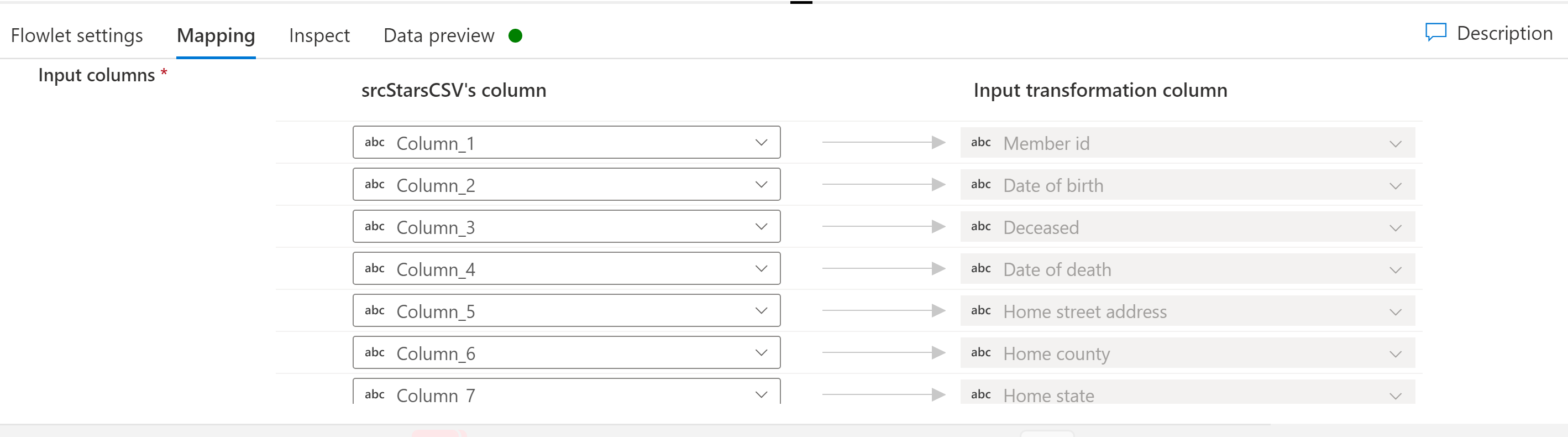Click the abc icon next to Date of birth
Screen dimensions: 1568x437
coord(981,184)
